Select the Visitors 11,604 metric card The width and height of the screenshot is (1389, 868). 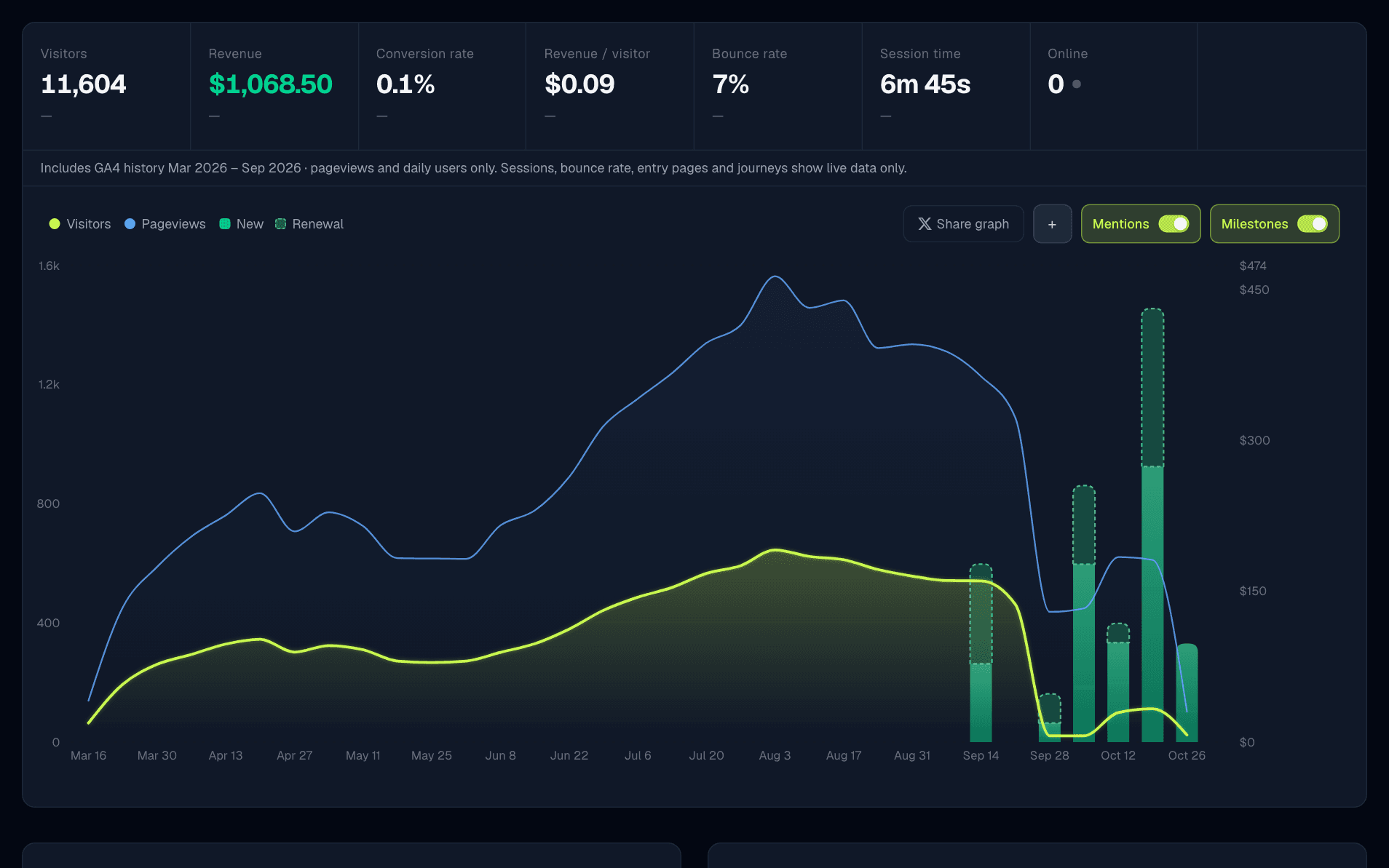pyautogui.click(x=106, y=86)
